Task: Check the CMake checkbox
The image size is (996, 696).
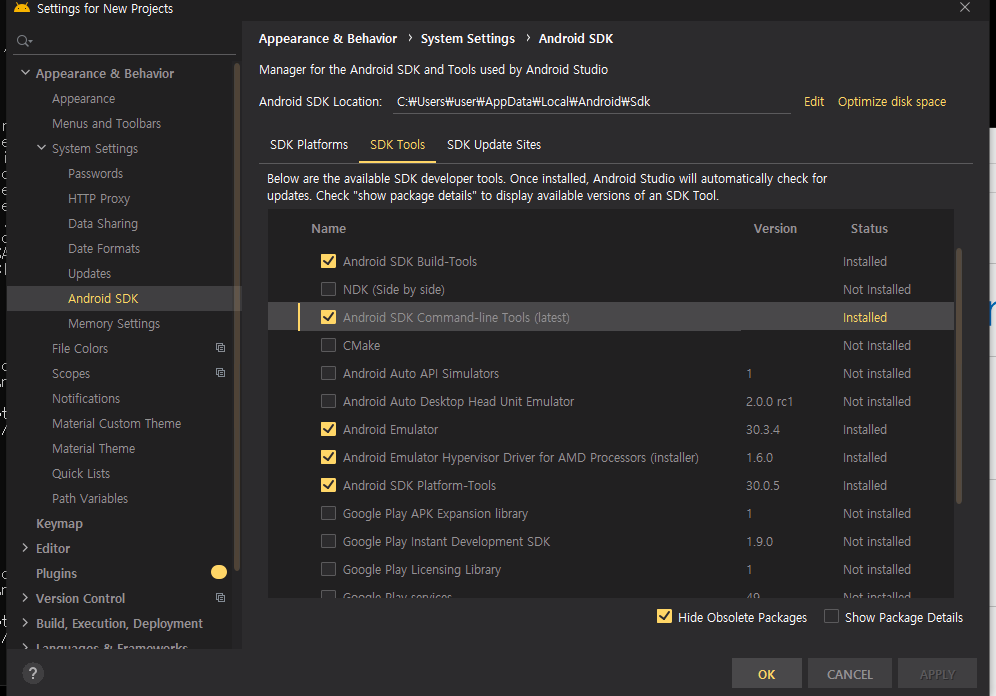Action: pos(328,345)
